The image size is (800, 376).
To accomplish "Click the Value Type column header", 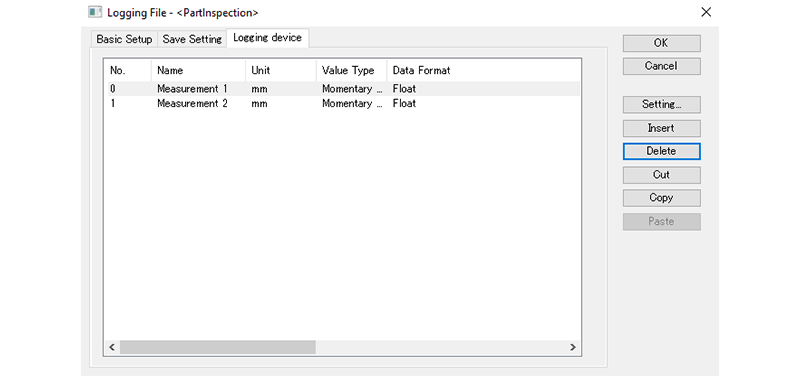I will point(352,70).
